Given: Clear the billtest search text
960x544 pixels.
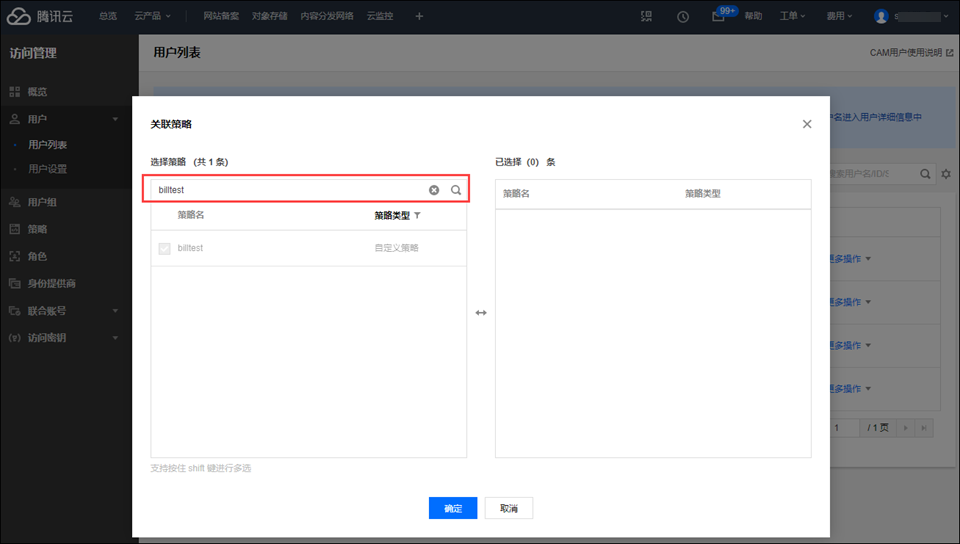Looking at the screenshot, I should (x=434, y=190).
